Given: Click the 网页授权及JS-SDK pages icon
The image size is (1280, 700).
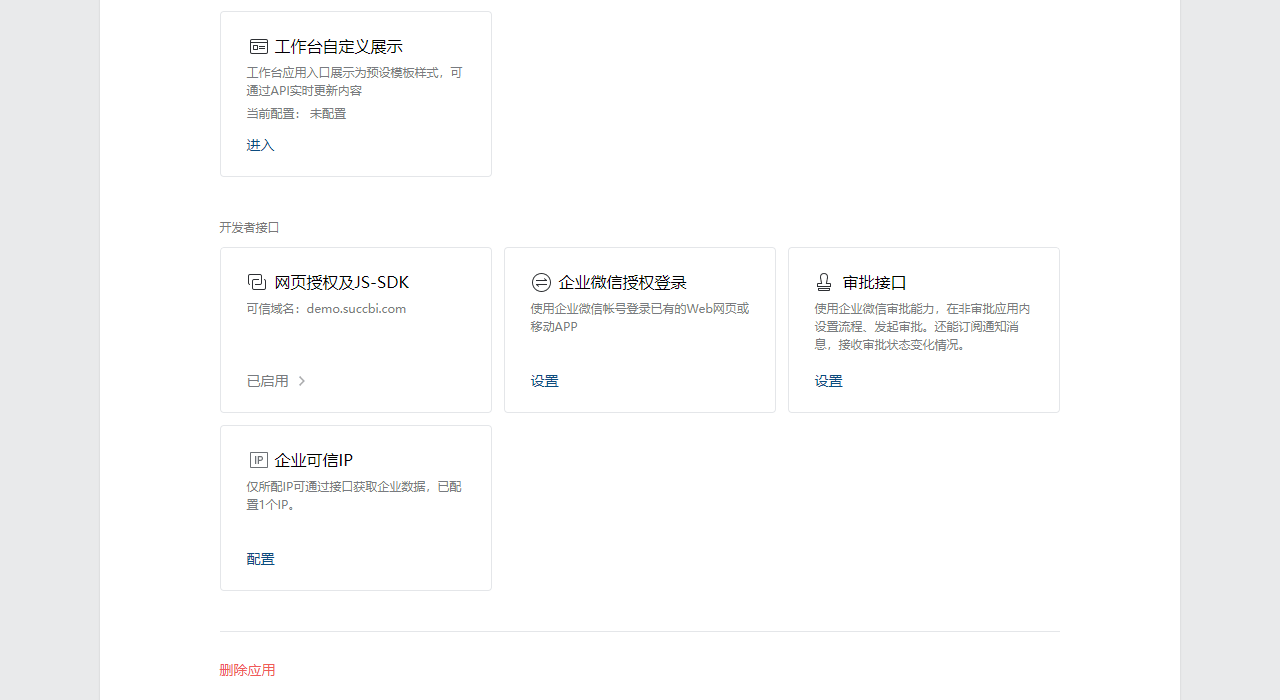Looking at the screenshot, I should (x=258, y=282).
